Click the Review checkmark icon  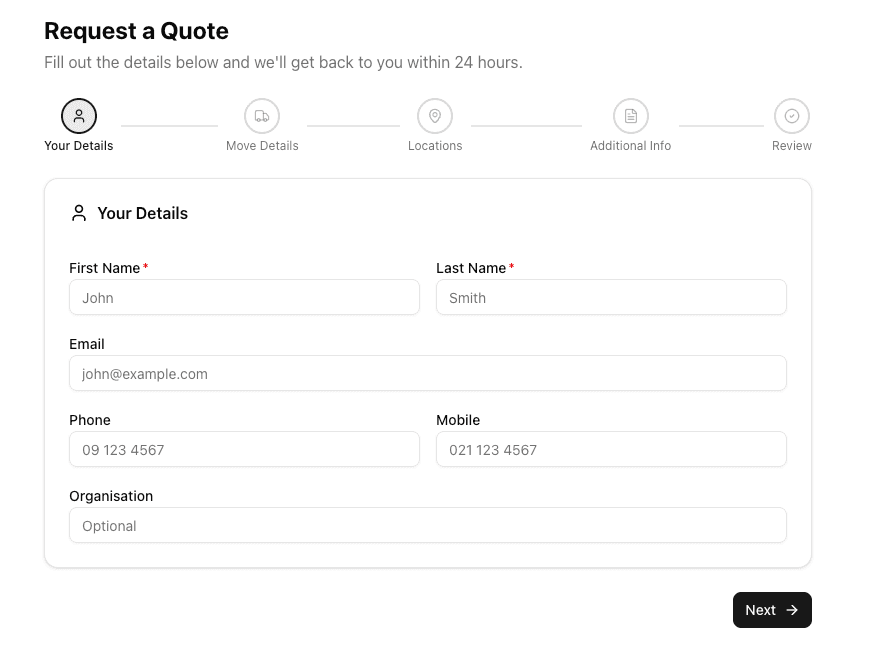[792, 115]
